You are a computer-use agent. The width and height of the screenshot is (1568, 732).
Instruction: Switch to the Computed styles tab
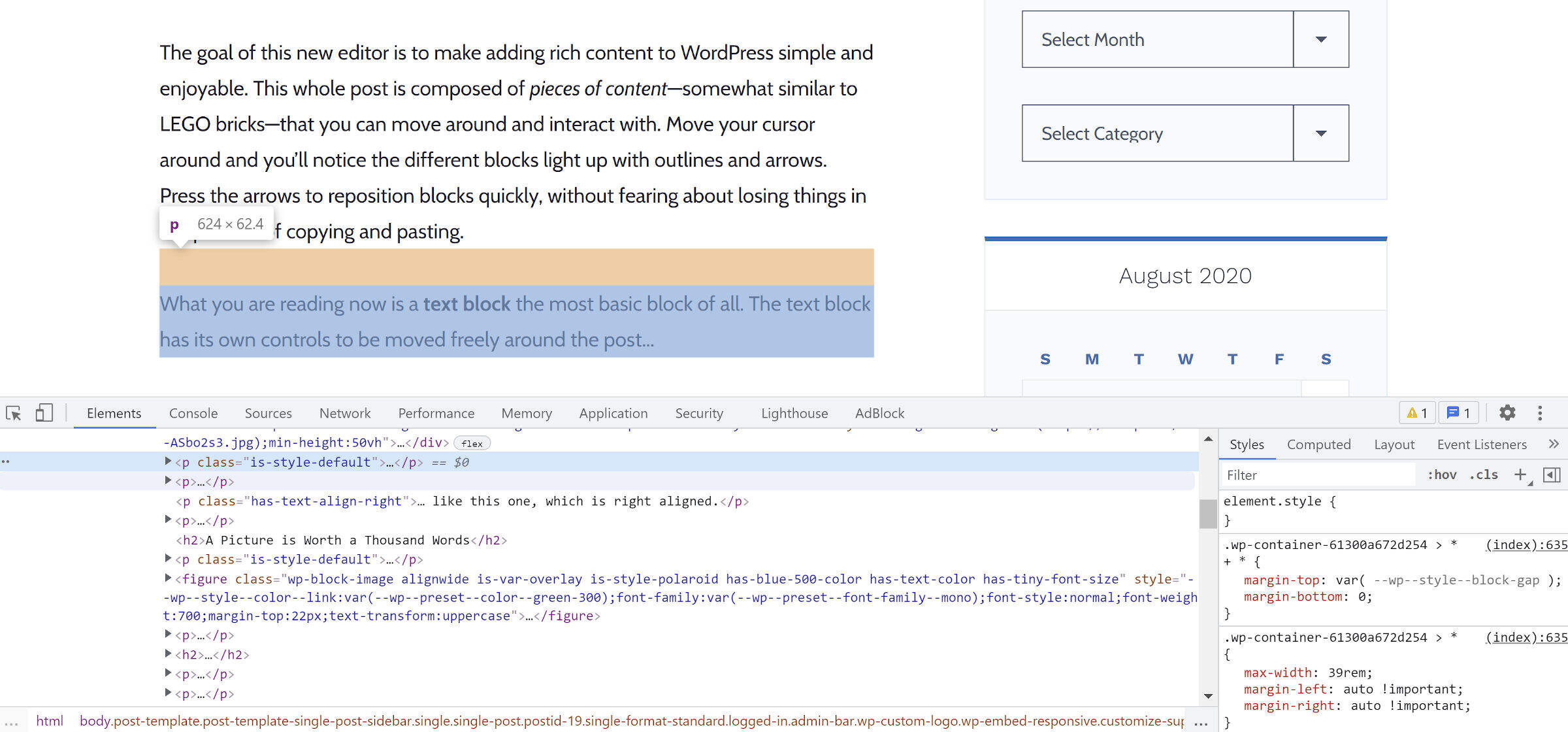click(1318, 444)
